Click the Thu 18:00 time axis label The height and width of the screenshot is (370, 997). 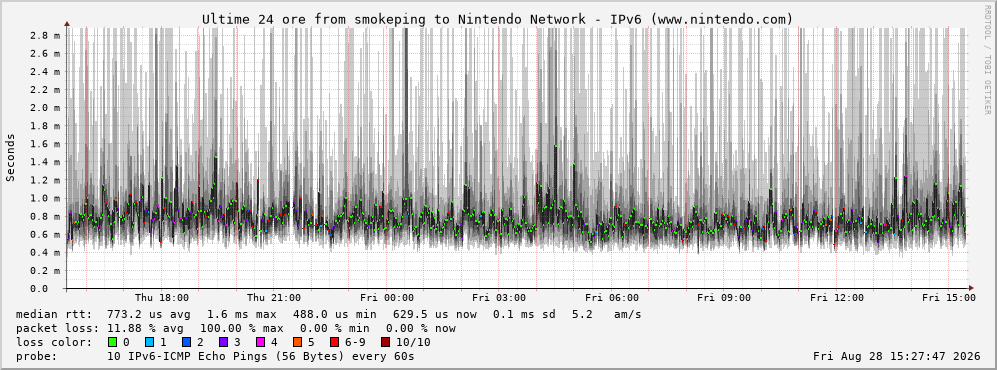[x=162, y=298]
